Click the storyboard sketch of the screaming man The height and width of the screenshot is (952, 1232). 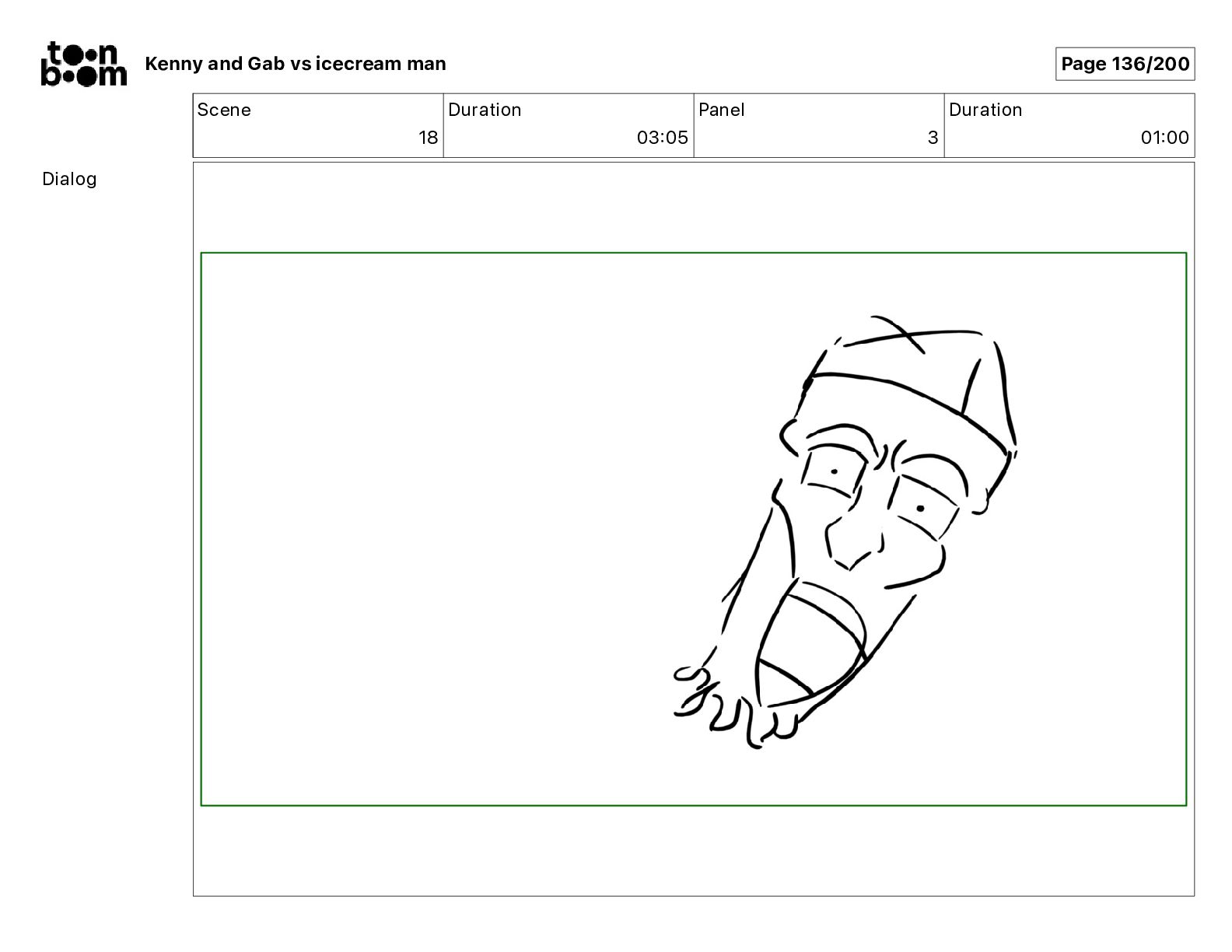[x=845, y=532]
